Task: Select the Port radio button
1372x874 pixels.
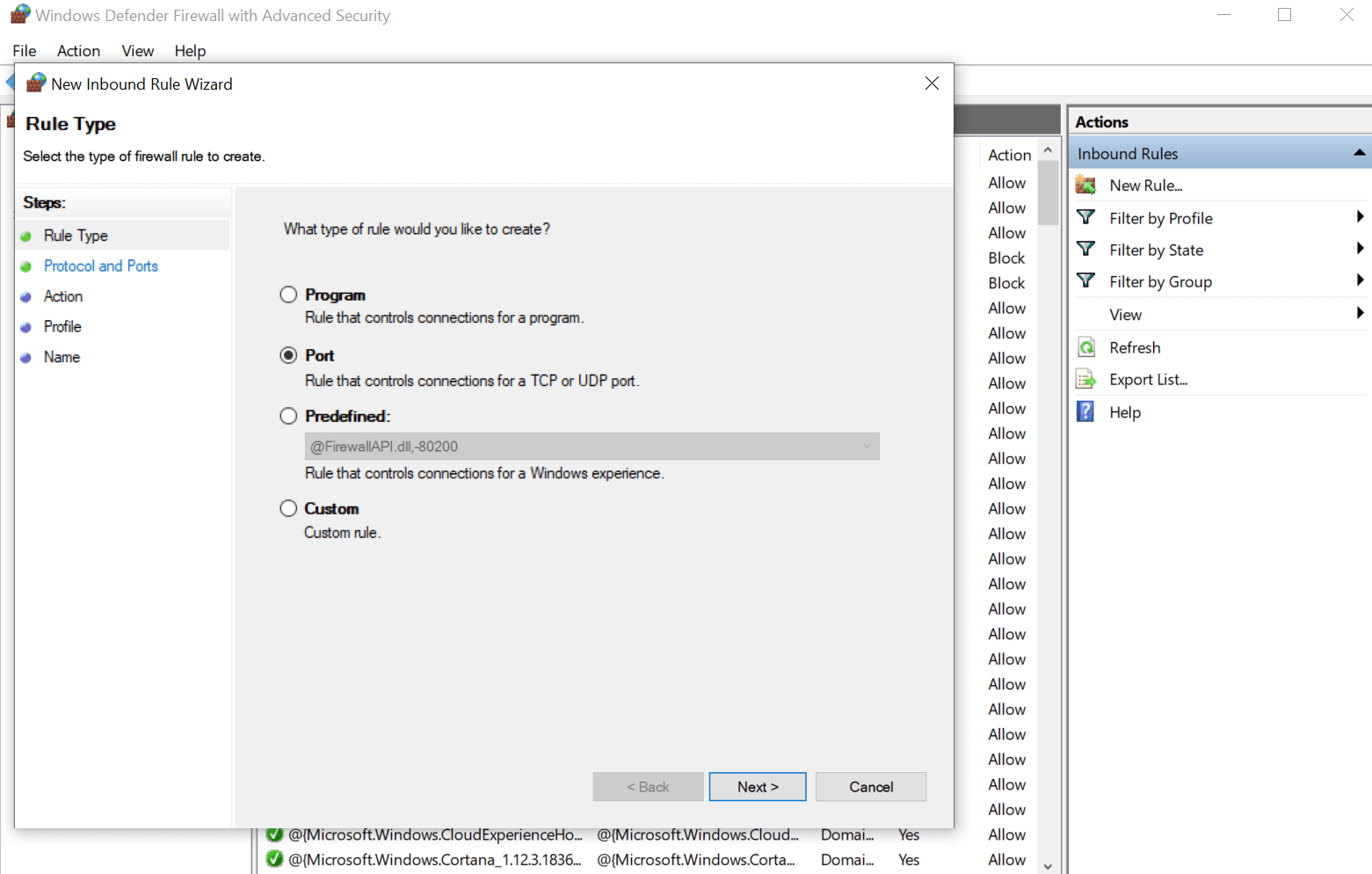Action: click(288, 355)
